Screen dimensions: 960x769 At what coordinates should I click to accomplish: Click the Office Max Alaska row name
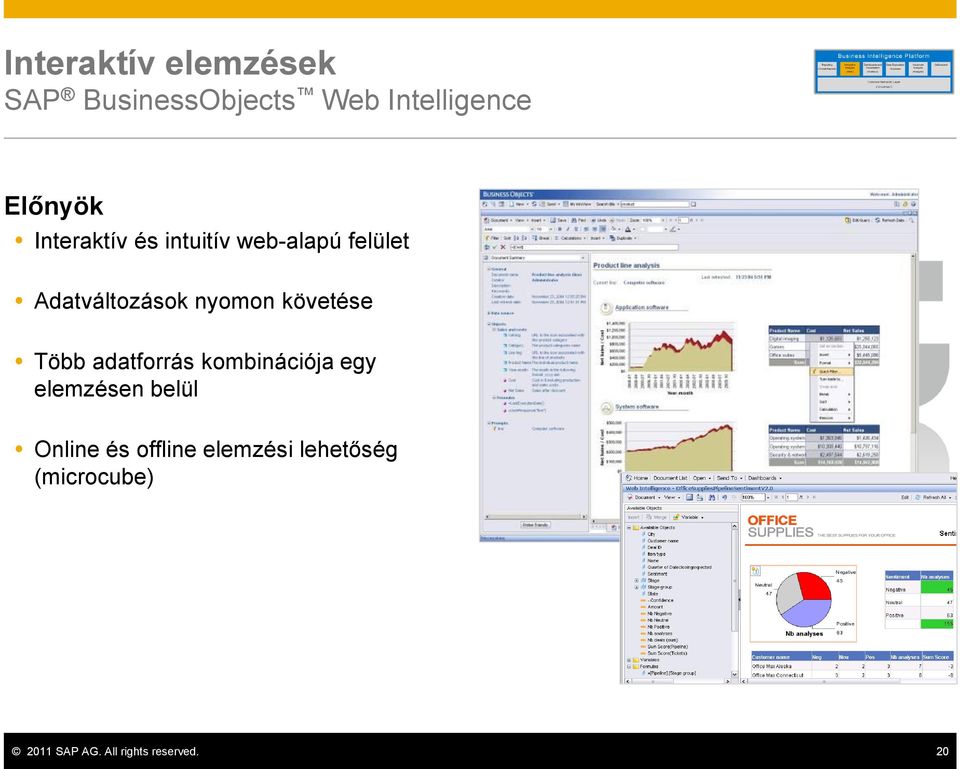coord(771,666)
